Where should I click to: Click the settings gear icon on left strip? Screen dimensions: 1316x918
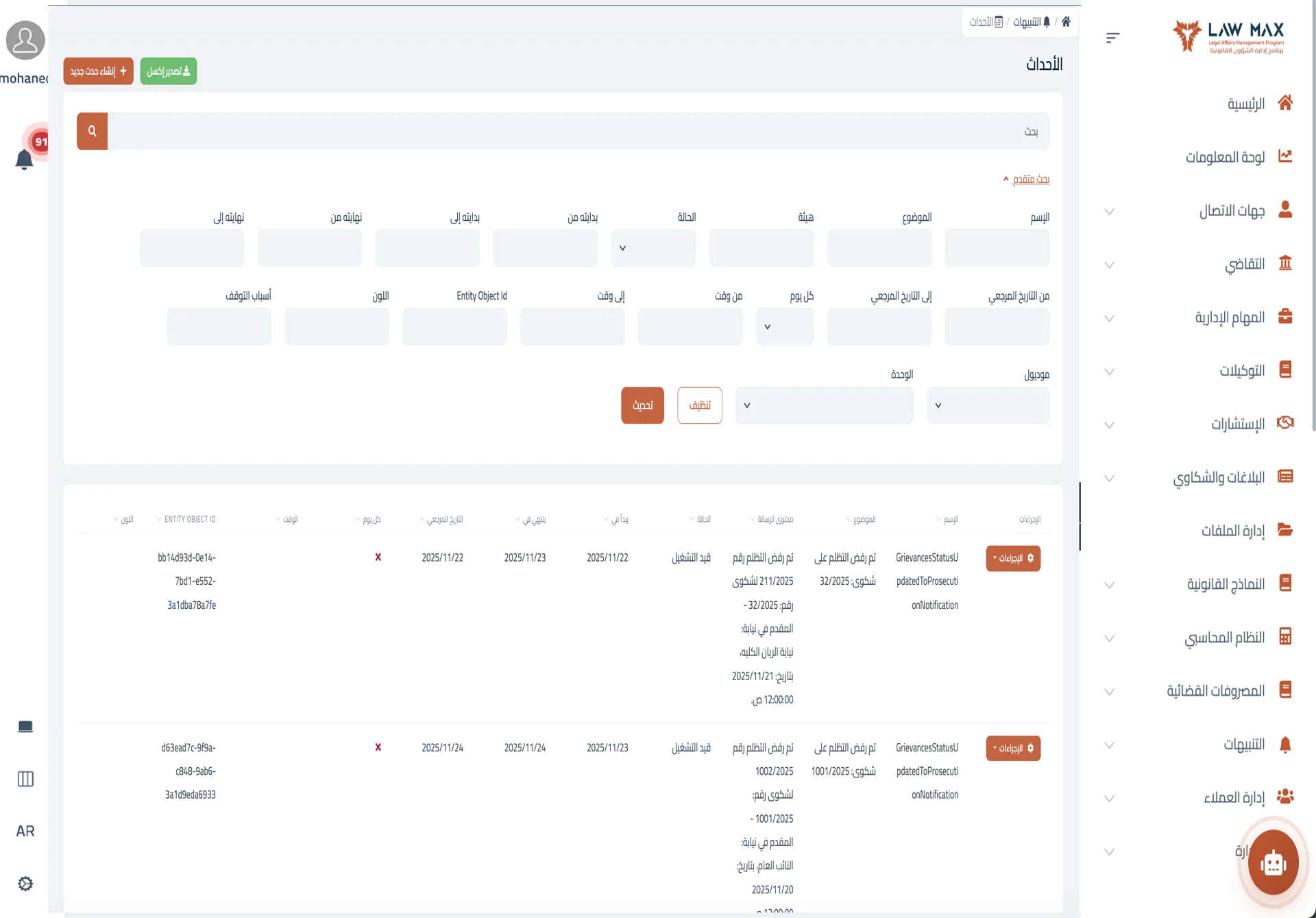tap(25, 884)
